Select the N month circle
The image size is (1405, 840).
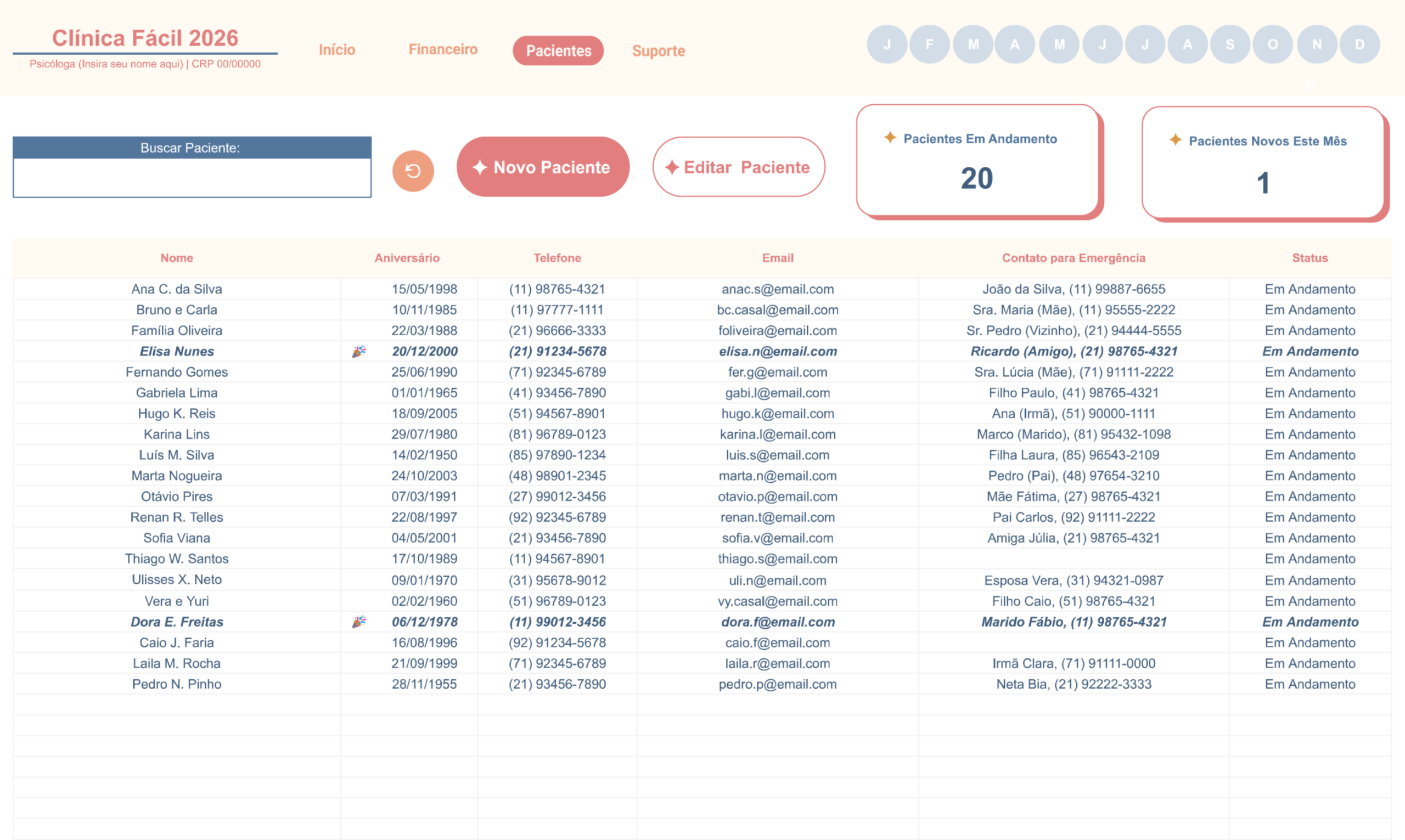(x=1317, y=44)
